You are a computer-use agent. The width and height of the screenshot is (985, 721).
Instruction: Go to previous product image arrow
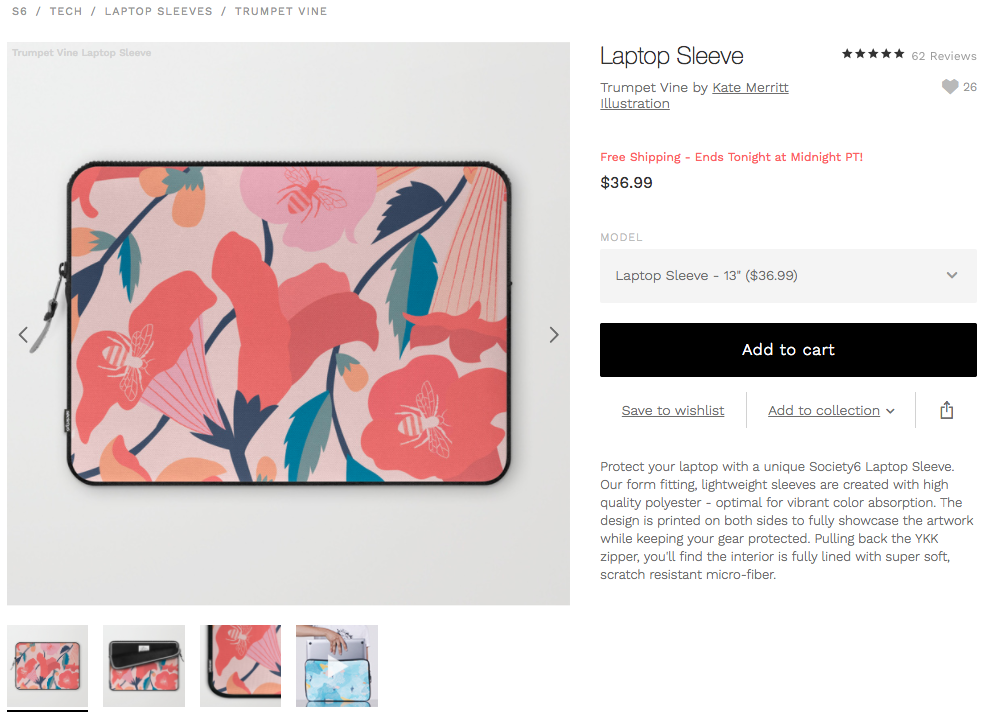23,335
